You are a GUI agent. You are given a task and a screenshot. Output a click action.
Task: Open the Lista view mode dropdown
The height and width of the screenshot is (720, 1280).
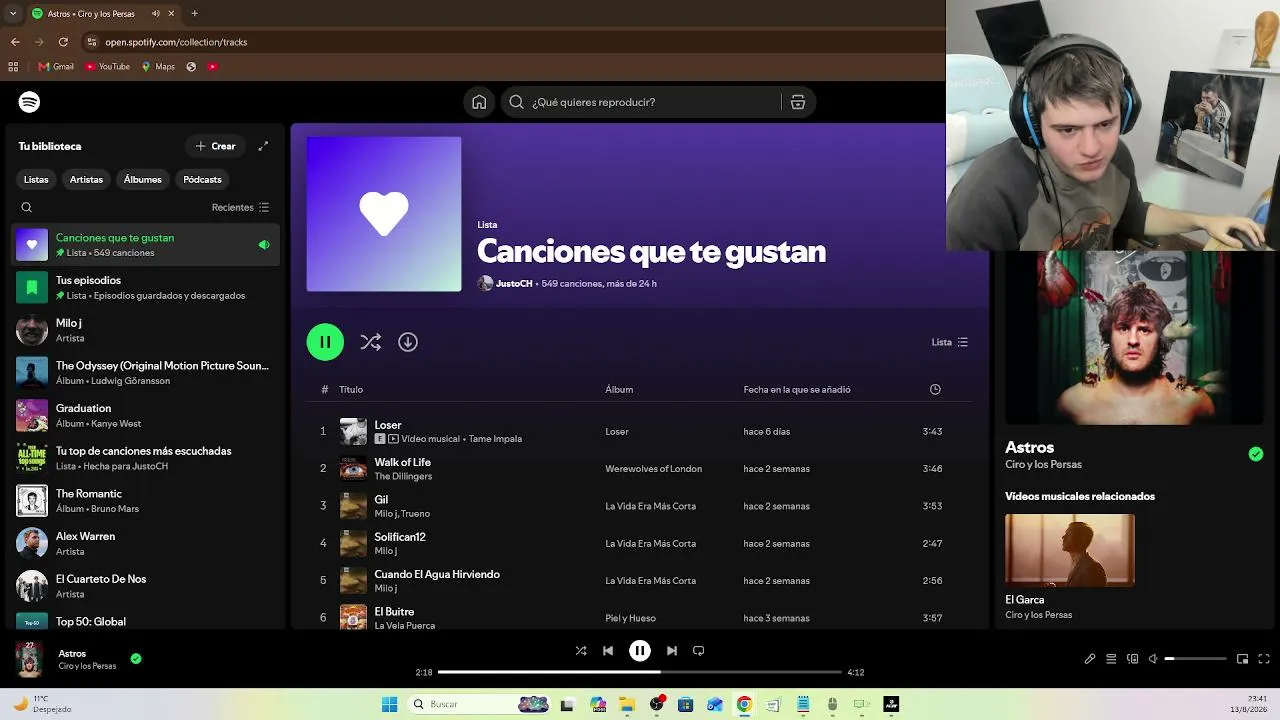click(x=950, y=342)
